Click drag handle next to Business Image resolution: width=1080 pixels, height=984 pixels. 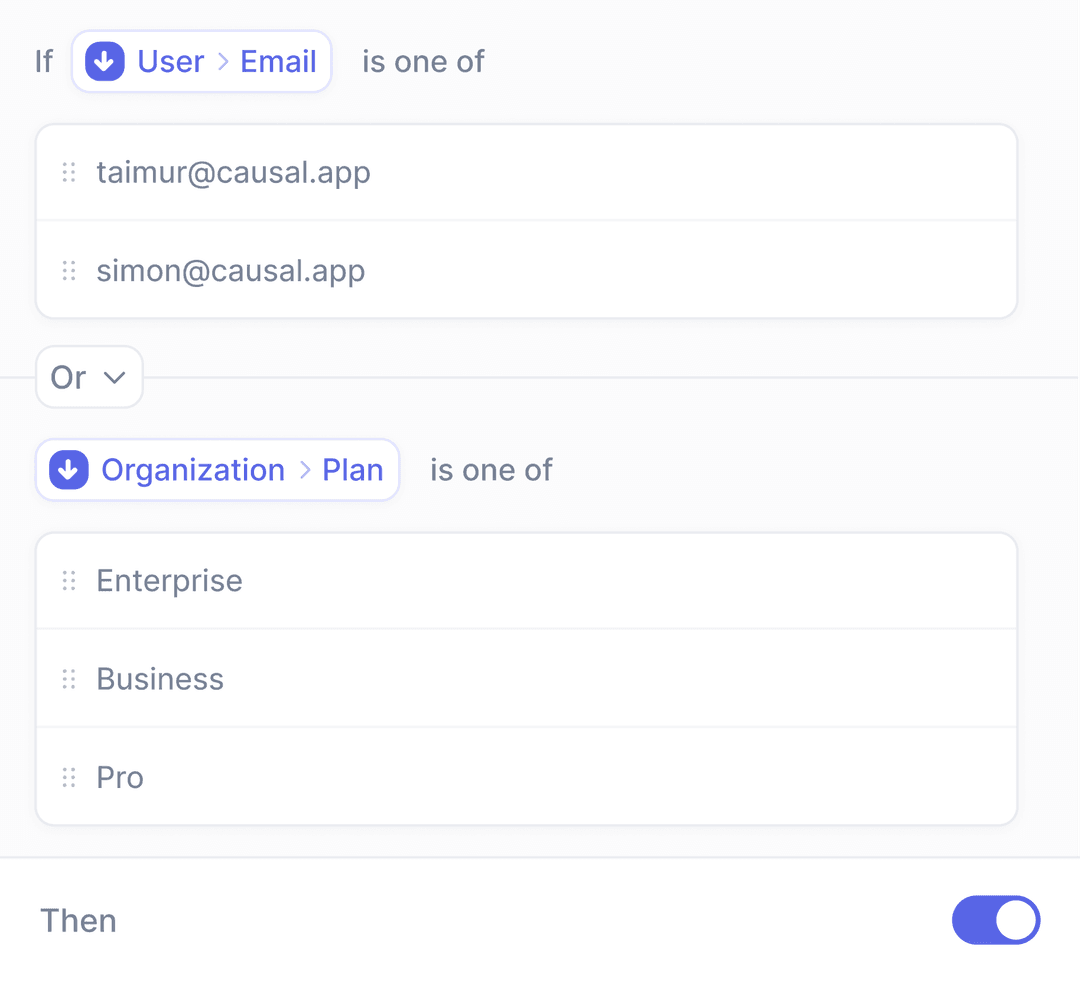pyautogui.click(x=69, y=679)
